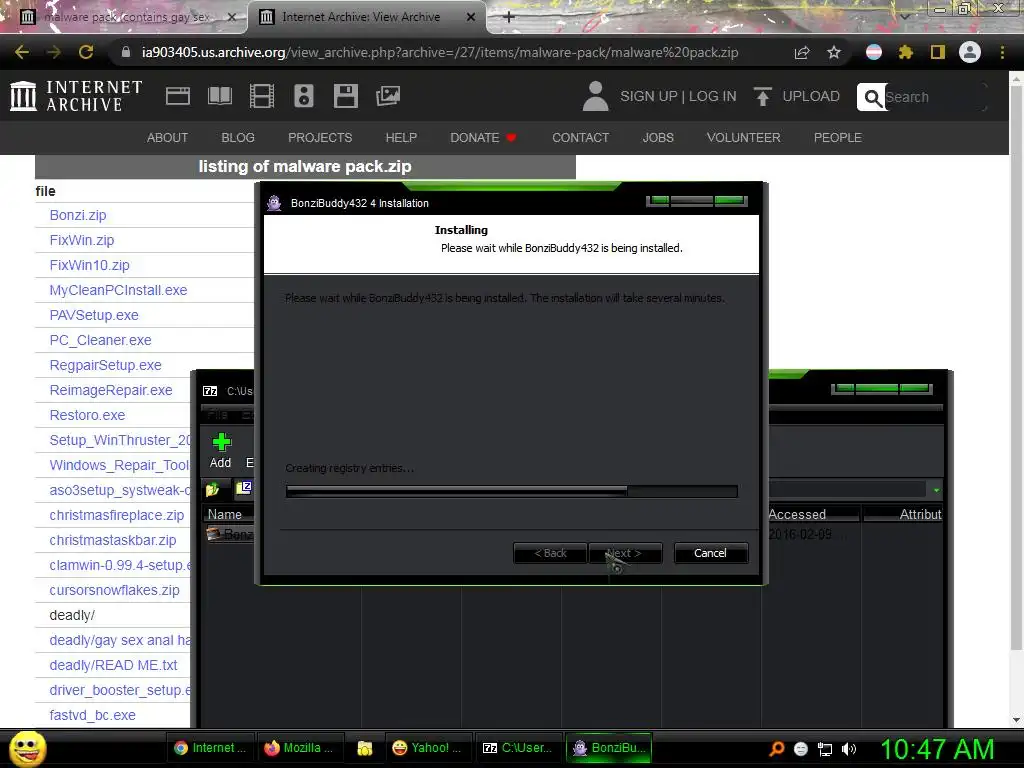Click the network tray icon
This screenshot has height=768, width=1024.
tap(825, 749)
